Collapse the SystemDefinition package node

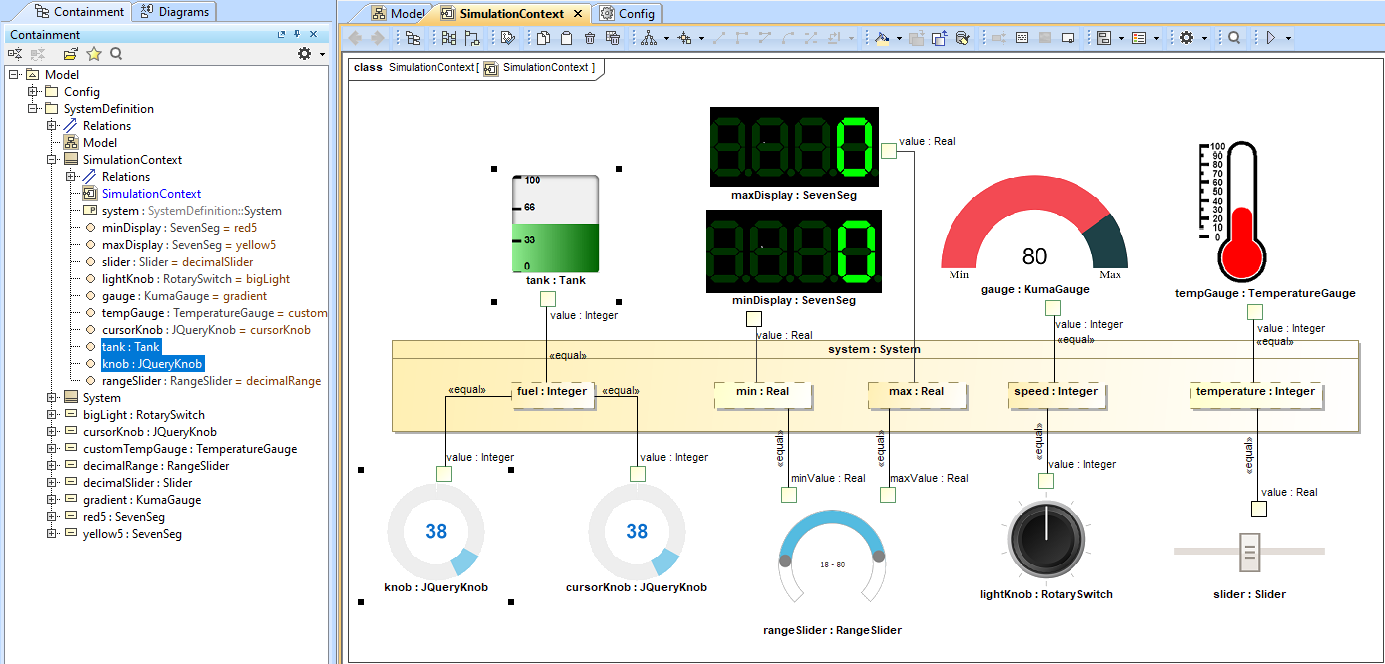(33, 109)
